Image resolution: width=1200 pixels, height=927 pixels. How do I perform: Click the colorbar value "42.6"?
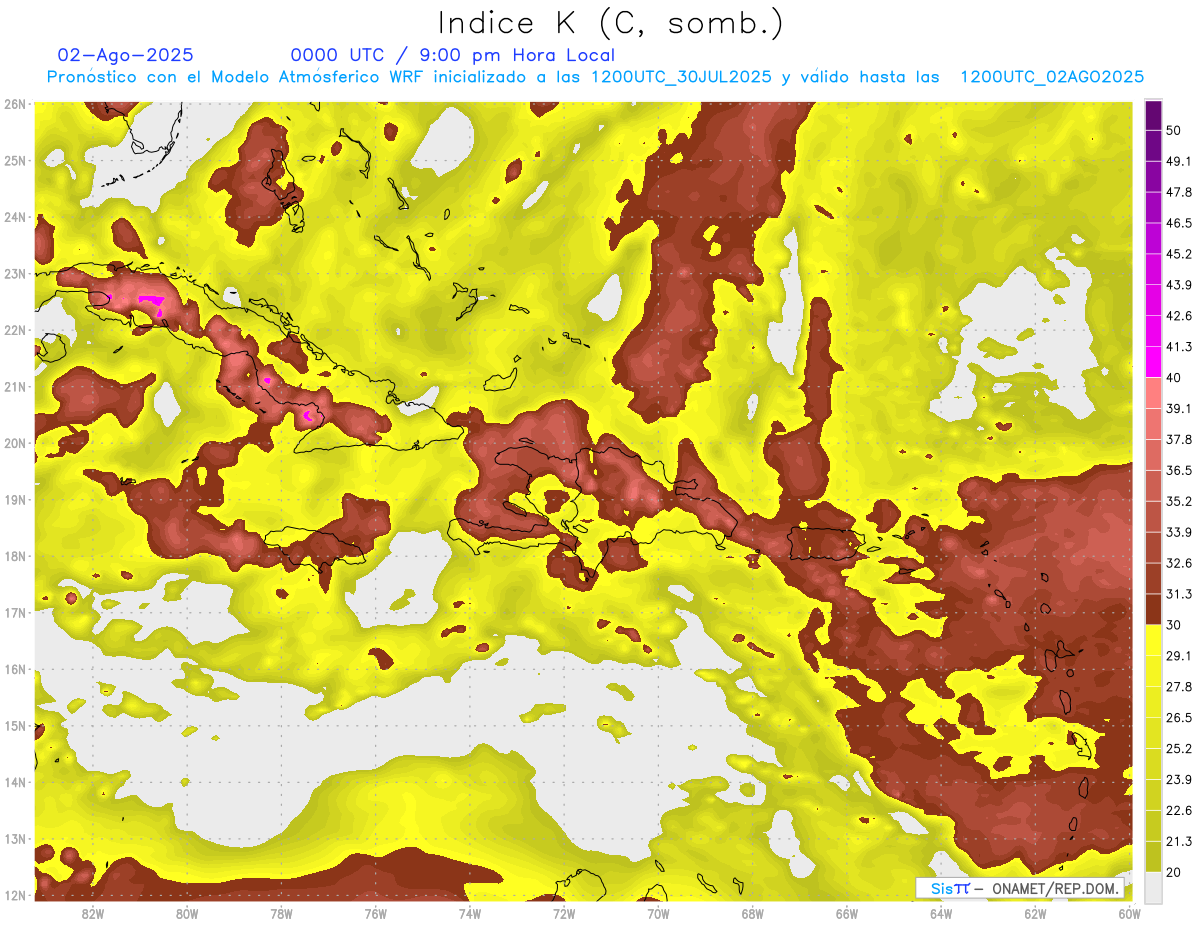pos(1179,316)
